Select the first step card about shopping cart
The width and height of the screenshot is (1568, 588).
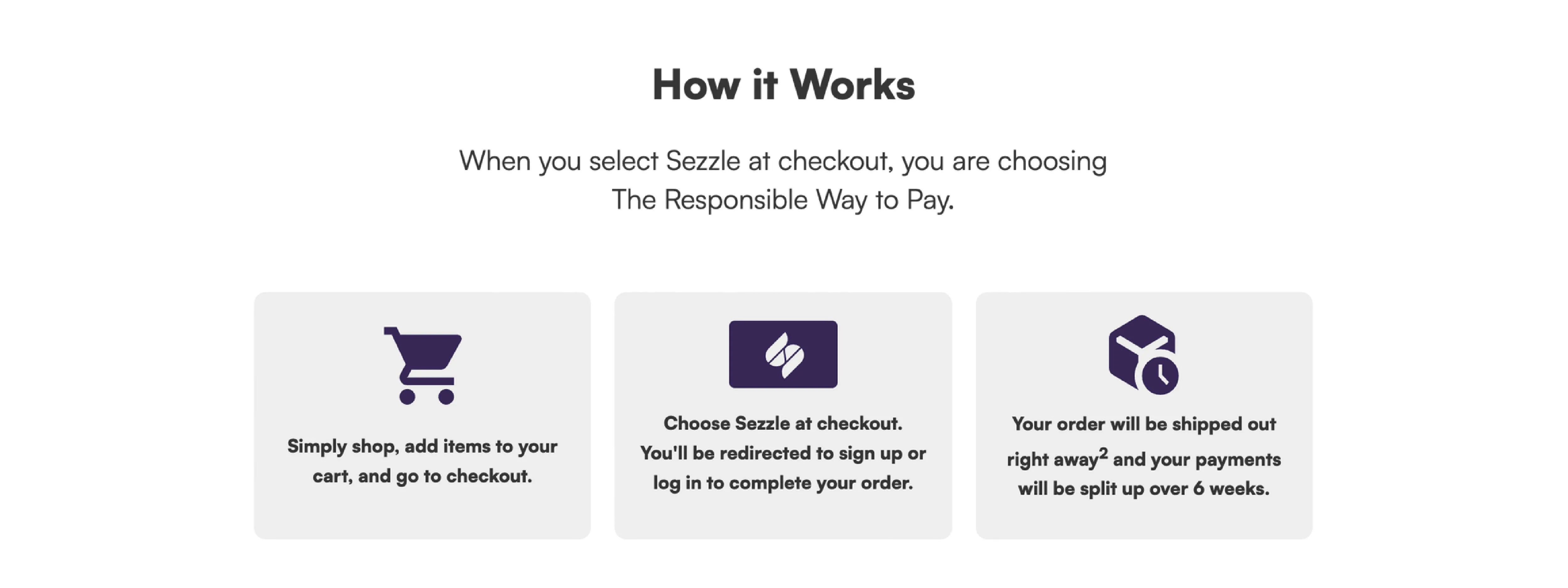(422, 416)
